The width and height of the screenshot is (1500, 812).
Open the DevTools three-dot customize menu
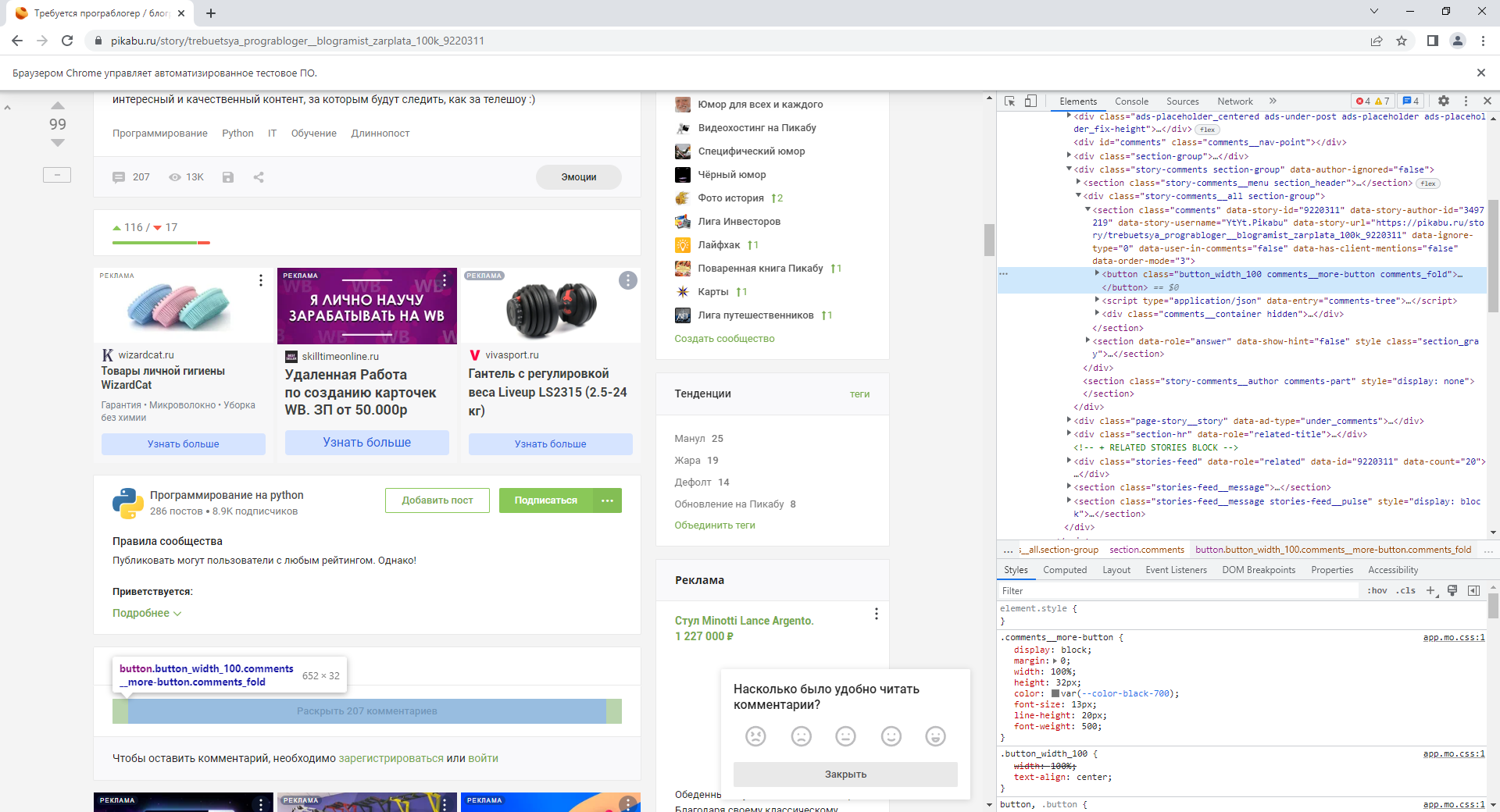[x=1466, y=101]
